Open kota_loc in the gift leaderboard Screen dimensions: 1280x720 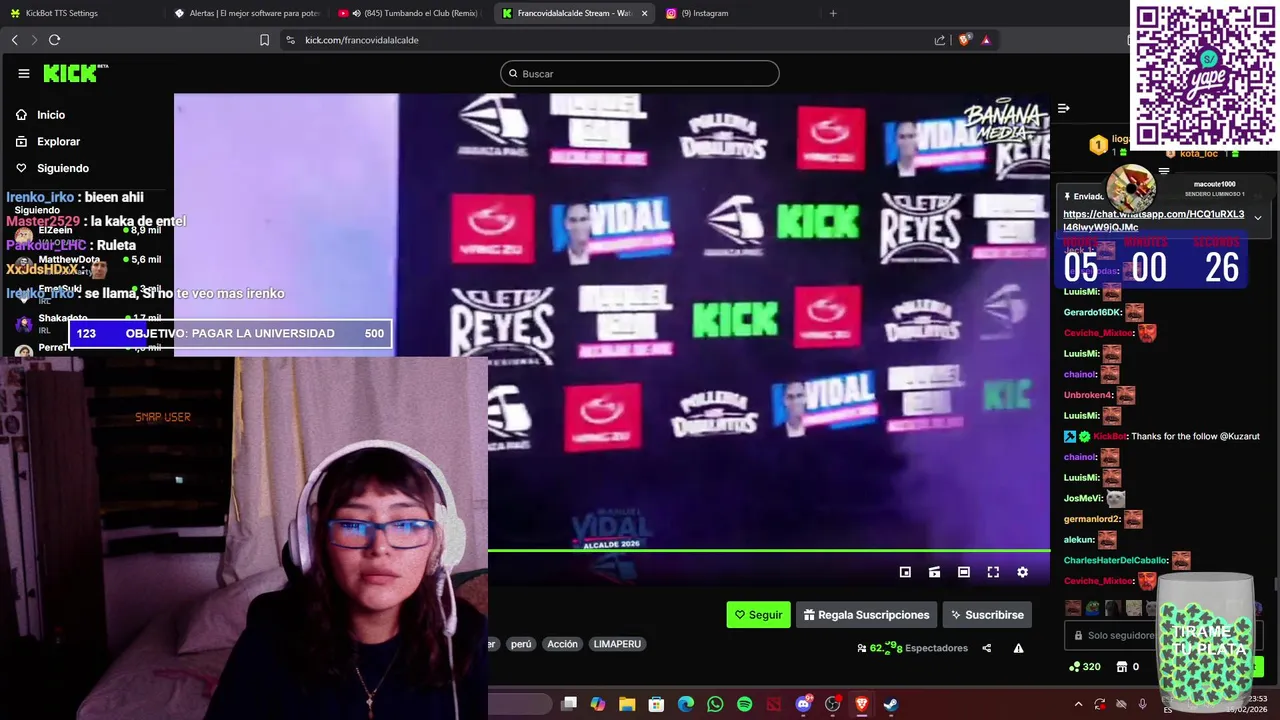(x=1198, y=153)
